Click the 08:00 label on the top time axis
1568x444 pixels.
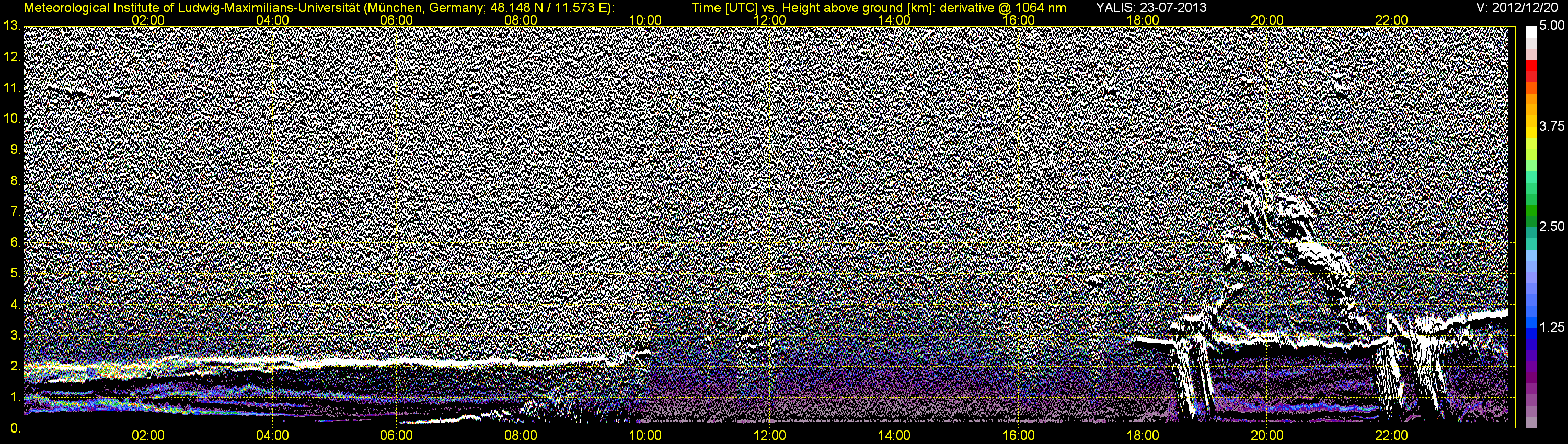click(521, 20)
